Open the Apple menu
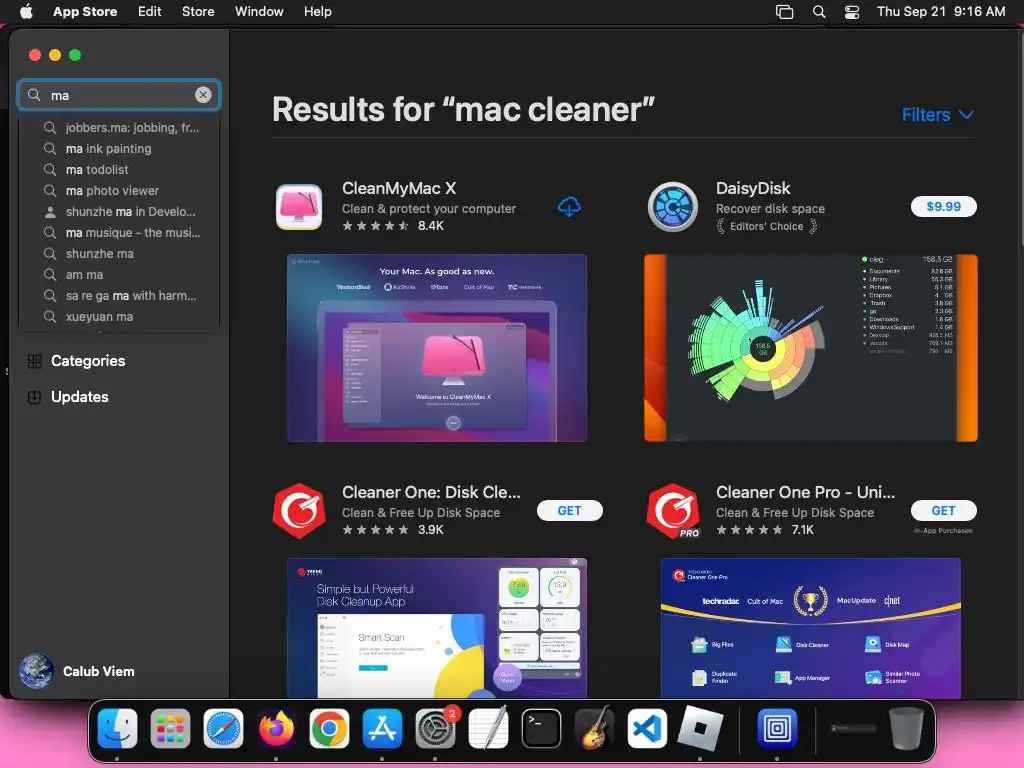This screenshot has height=768, width=1024. (x=26, y=11)
